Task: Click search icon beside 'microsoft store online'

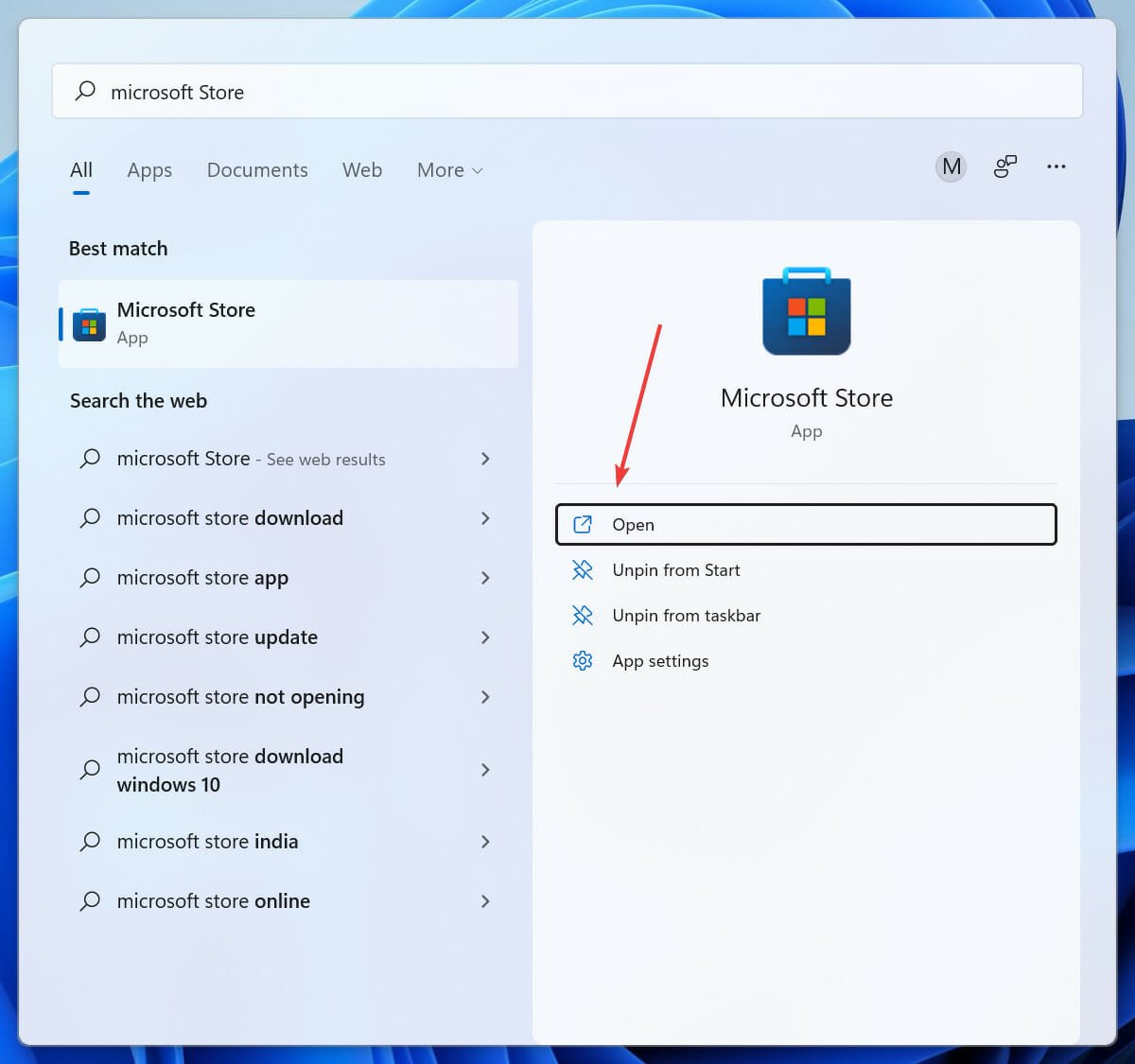Action: click(x=90, y=901)
